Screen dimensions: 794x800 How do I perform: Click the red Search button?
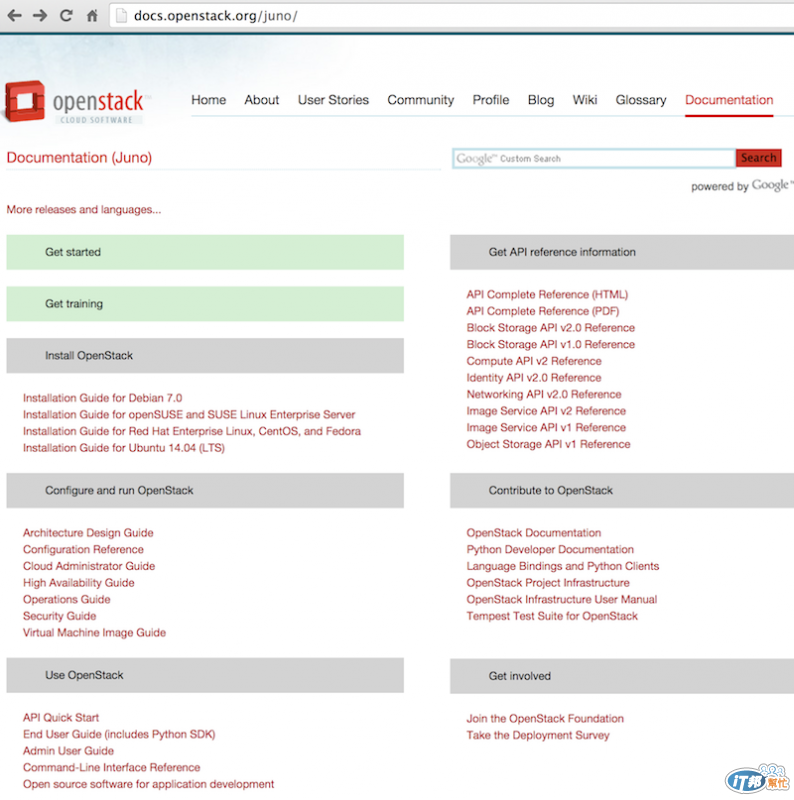(759, 158)
